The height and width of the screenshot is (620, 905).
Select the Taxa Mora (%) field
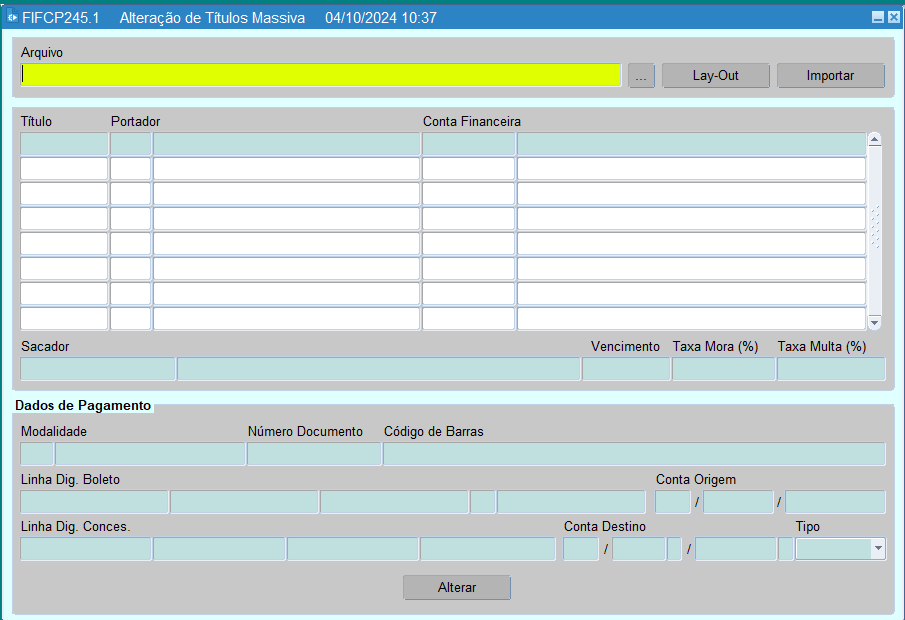click(x=723, y=369)
